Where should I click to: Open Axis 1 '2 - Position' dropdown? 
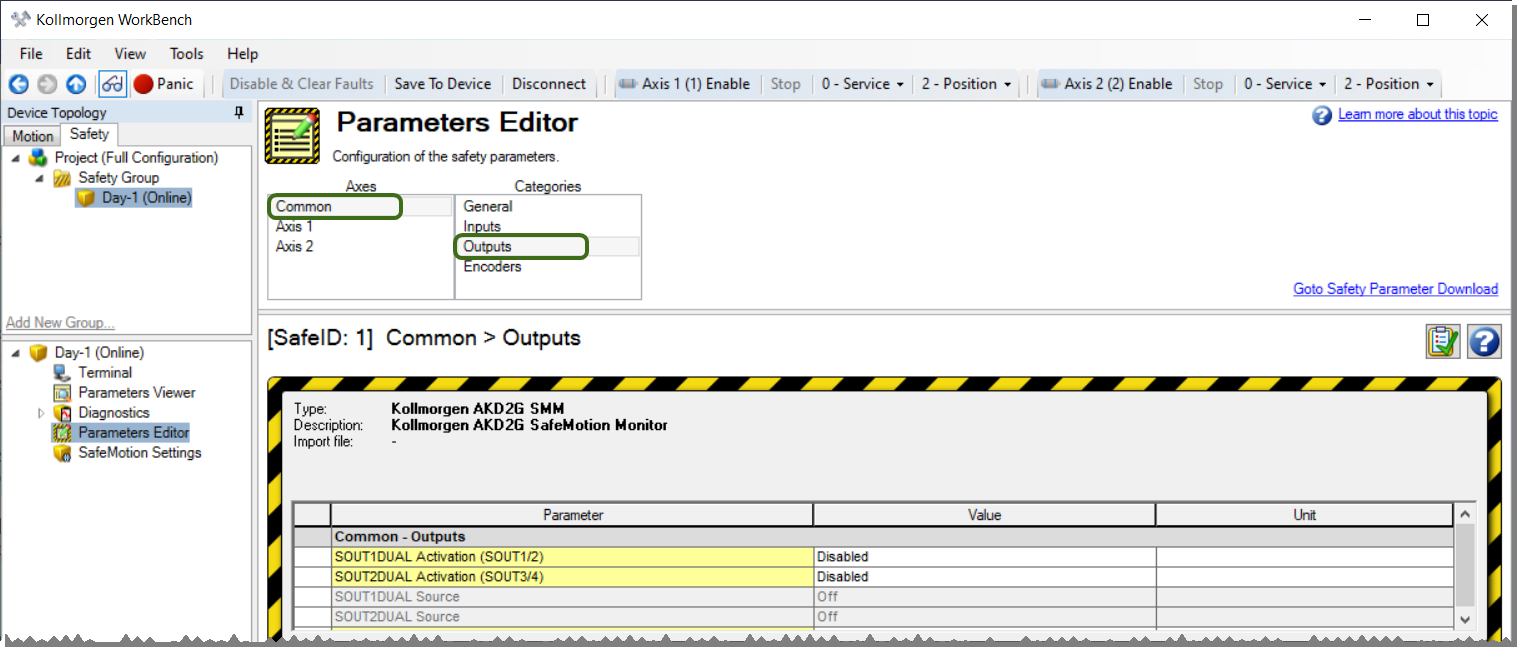point(966,84)
